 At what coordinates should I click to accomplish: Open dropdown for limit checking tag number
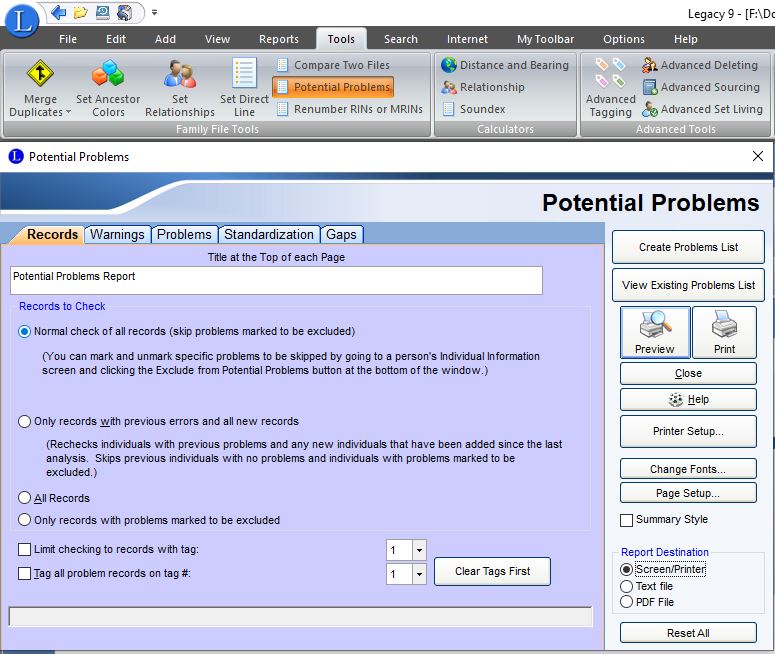pos(419,550)
